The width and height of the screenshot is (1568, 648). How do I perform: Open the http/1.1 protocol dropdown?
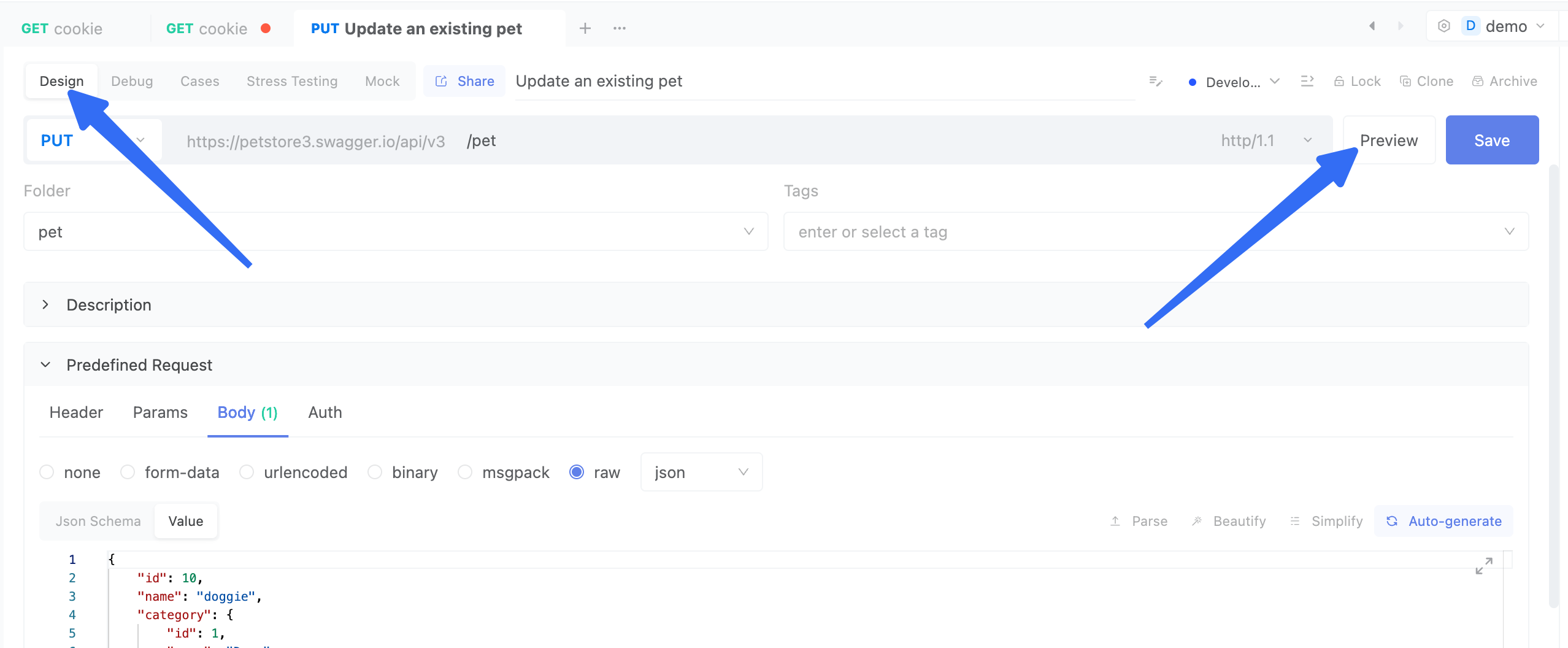(x=1266, y=141)
